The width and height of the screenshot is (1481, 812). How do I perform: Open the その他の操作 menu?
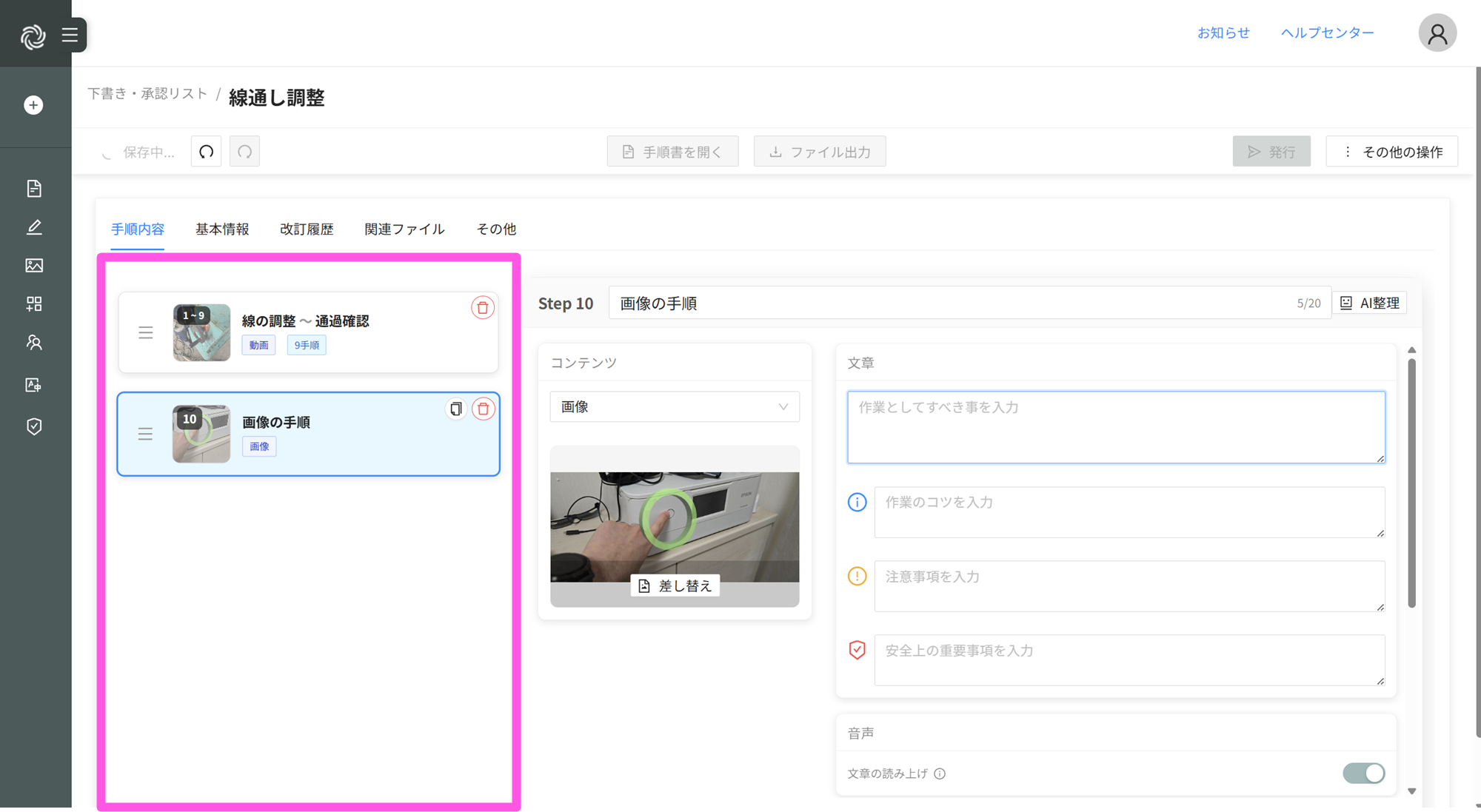pyautogui.click(x=1392, y=152)
